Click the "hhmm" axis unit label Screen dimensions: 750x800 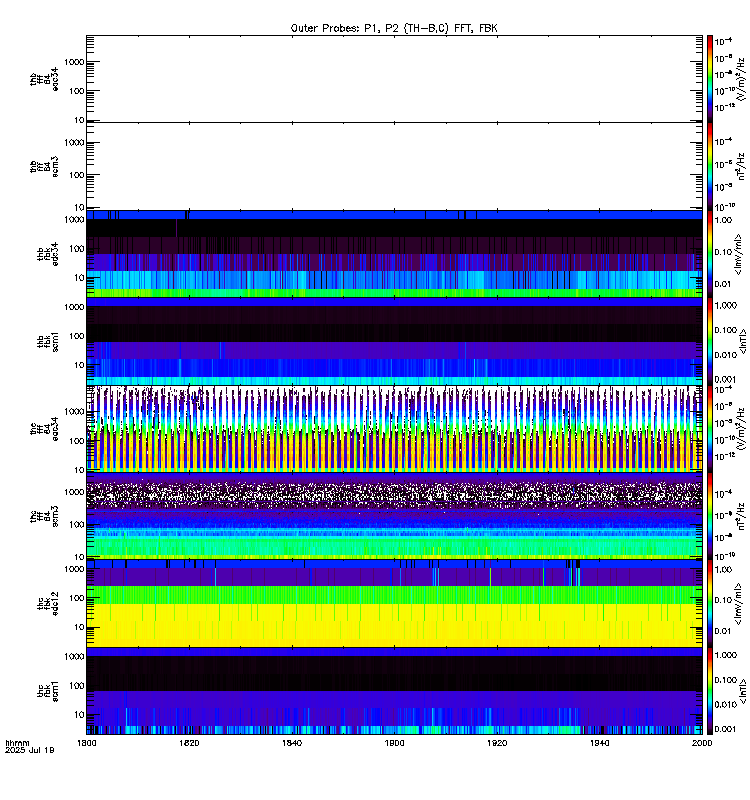[x=17, y=743]
